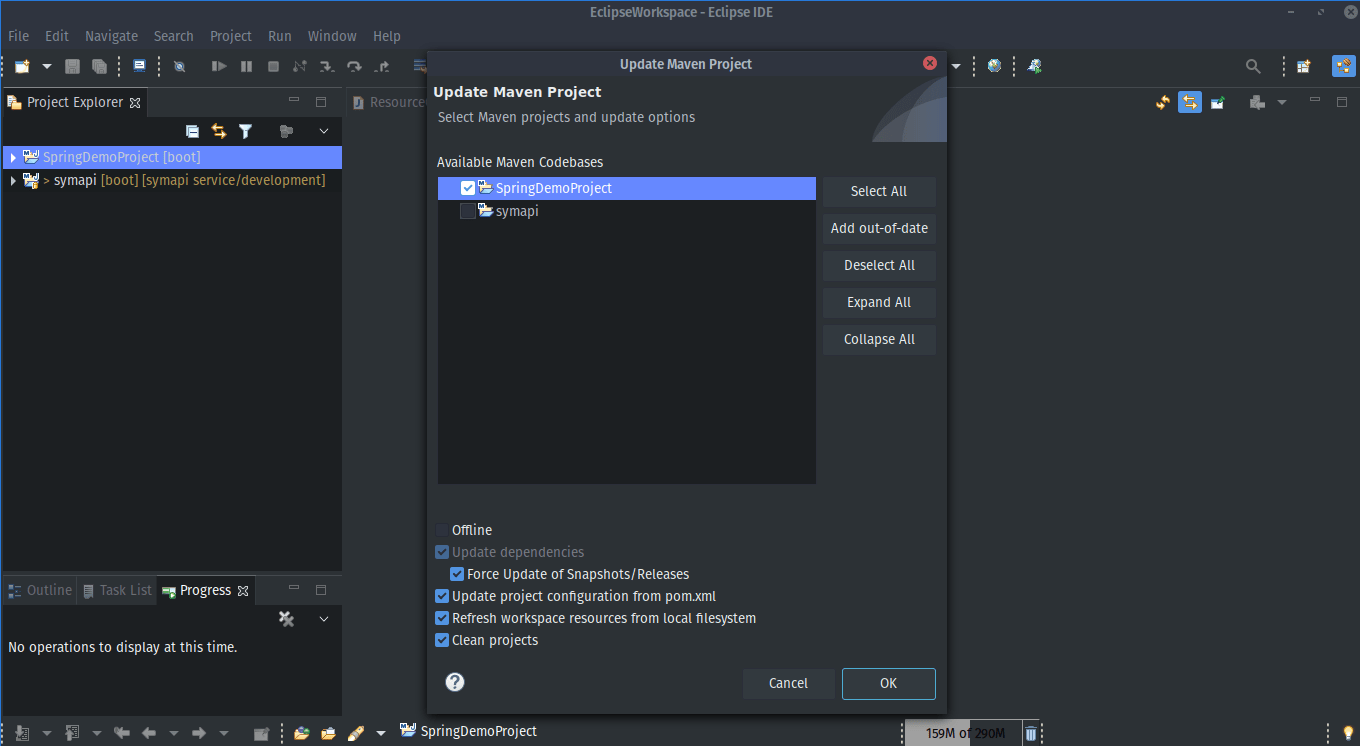This screenshot has height=746, width=1360.
Task: Uncheck the symapi project checkbox
Action: point(467,211)
